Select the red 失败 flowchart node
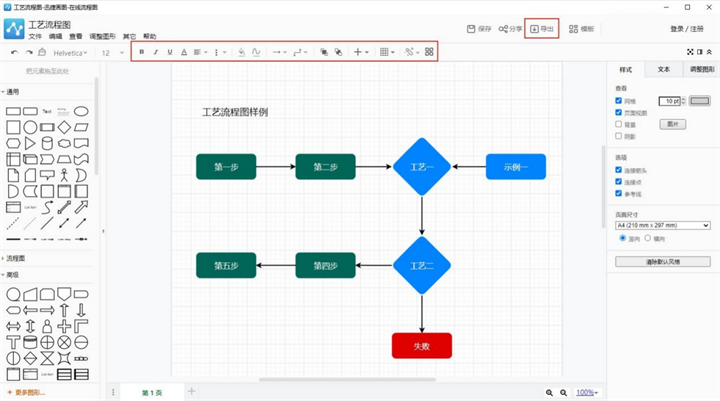Image resolution: width=720 pixels, height=401 pixels. pos(422,345)
